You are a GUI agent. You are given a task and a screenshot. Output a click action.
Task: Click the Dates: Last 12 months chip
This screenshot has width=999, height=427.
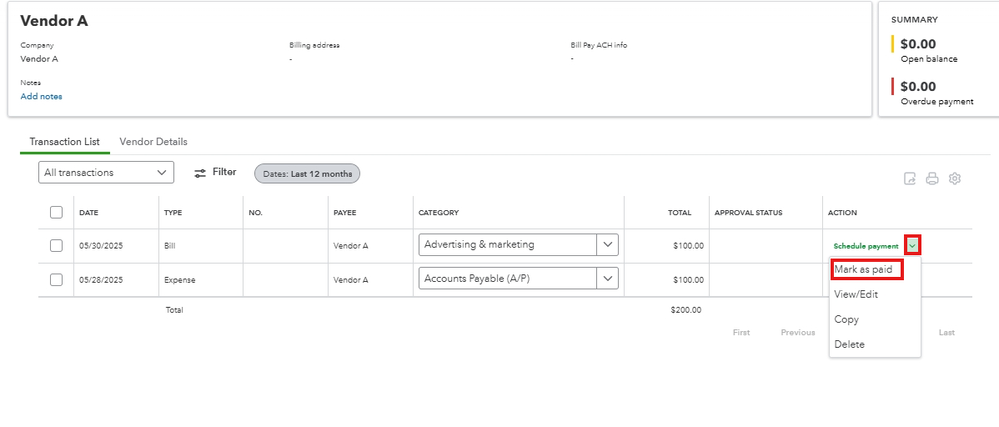point(307,173)
